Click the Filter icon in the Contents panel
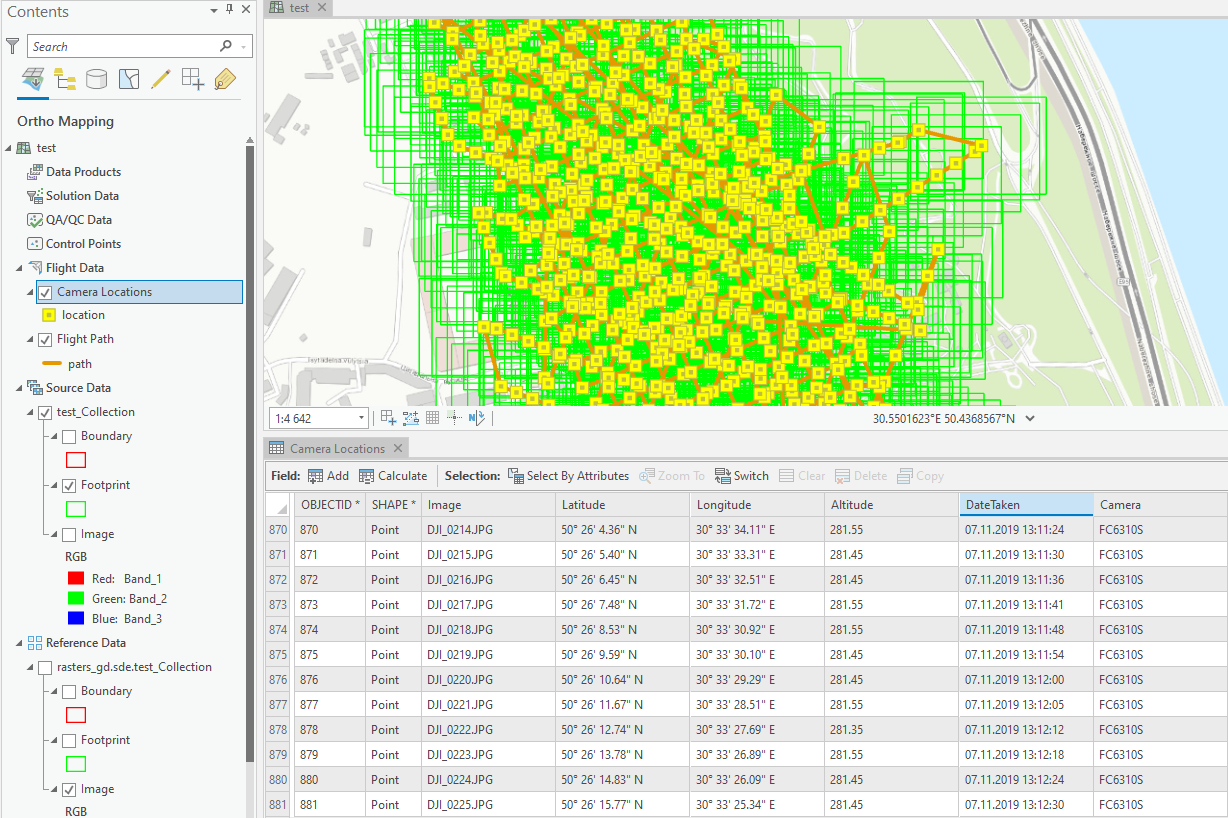 [13, 45]
